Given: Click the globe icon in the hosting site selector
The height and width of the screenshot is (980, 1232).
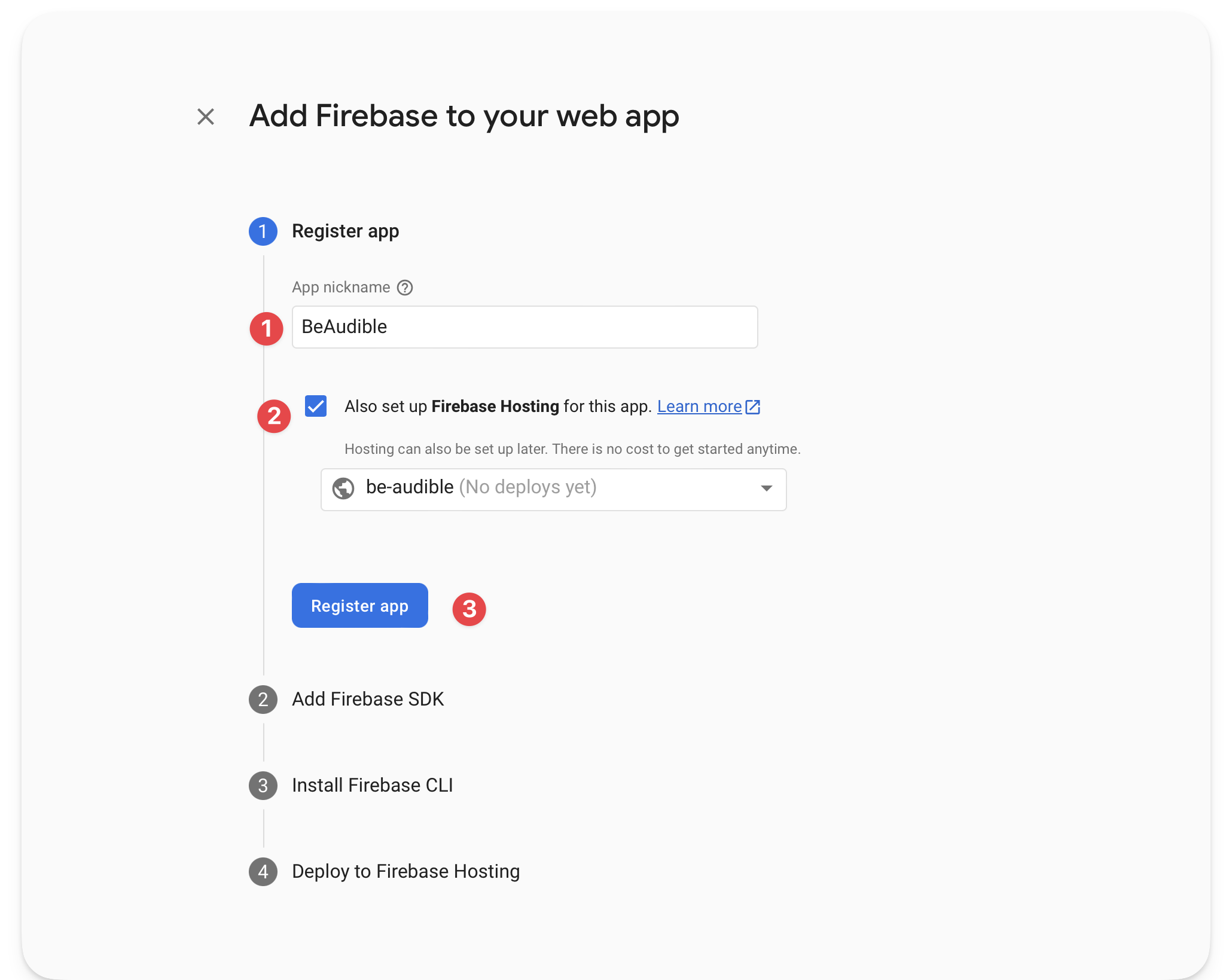Looking at the screenshot, I should pos(343,489).
